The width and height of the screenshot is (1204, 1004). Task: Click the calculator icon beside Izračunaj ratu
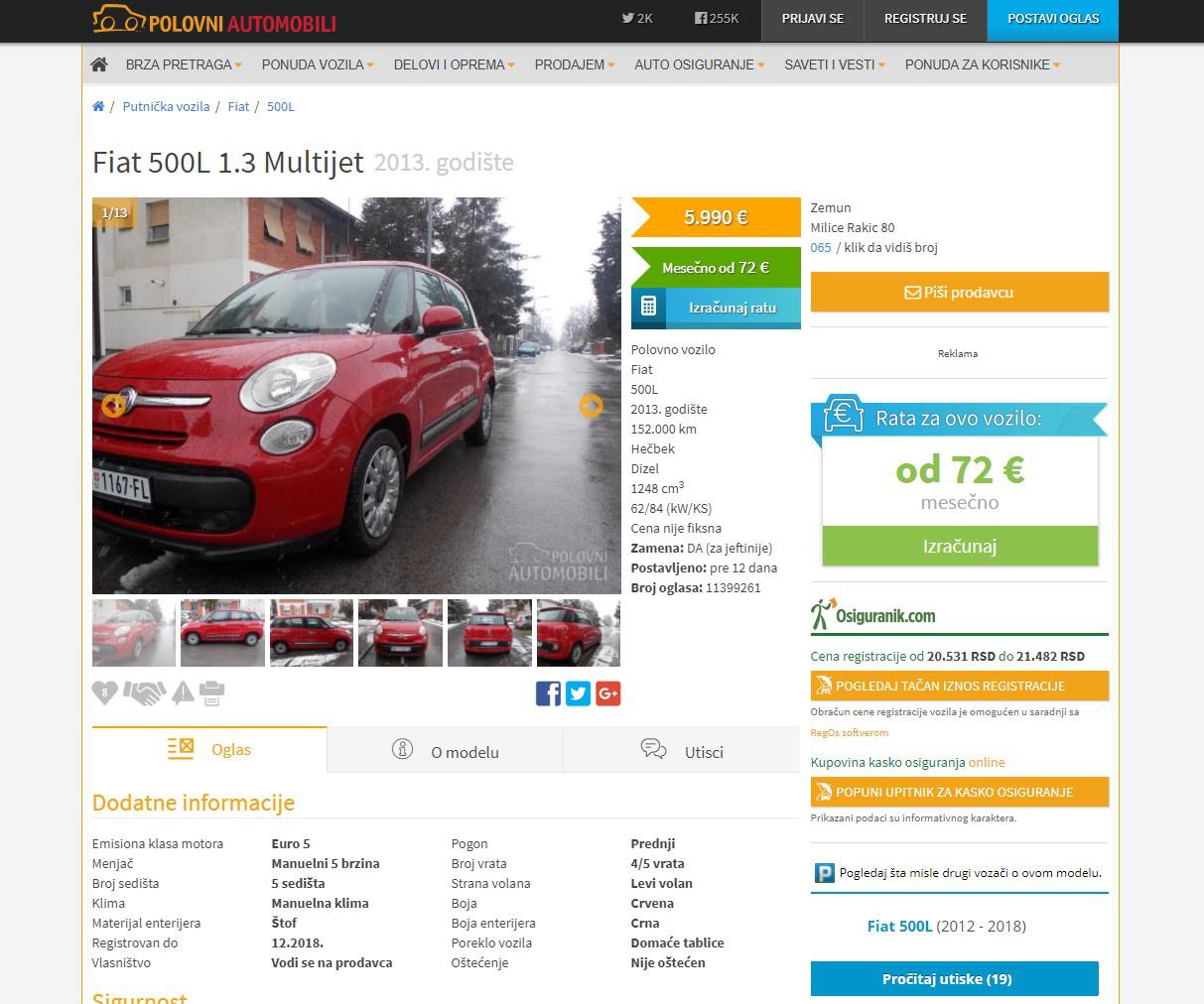(648, 307)
